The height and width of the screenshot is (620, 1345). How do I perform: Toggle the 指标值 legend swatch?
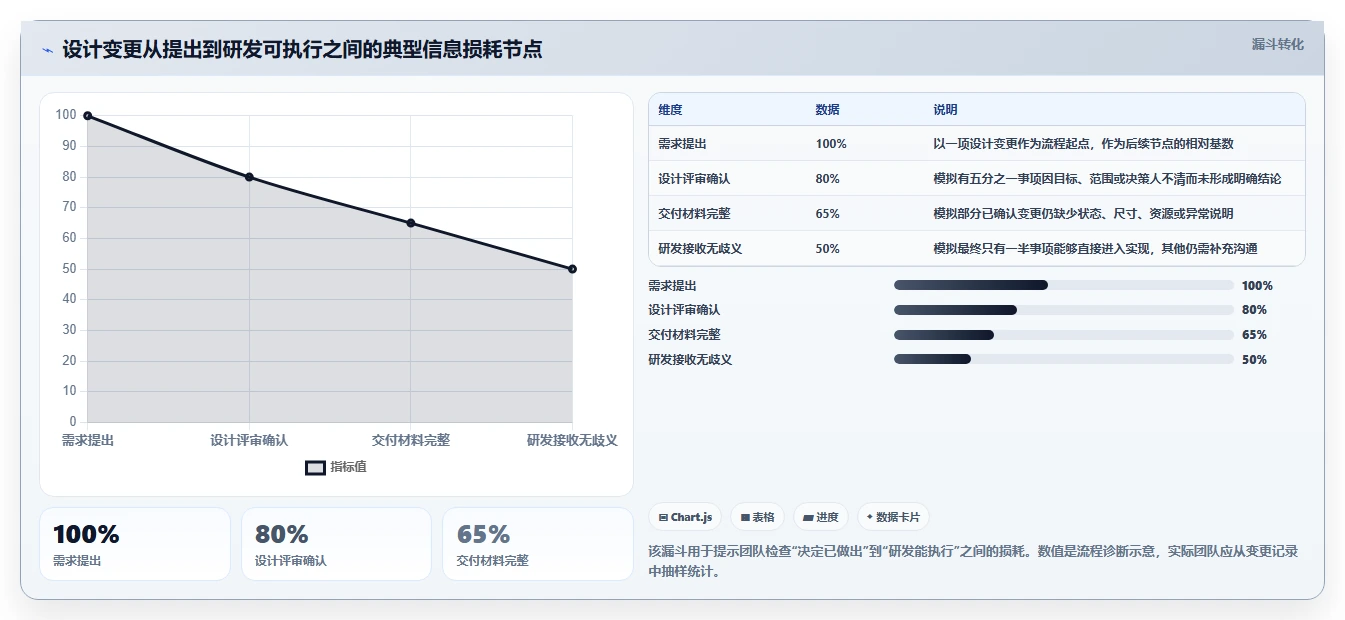[315, 467]
